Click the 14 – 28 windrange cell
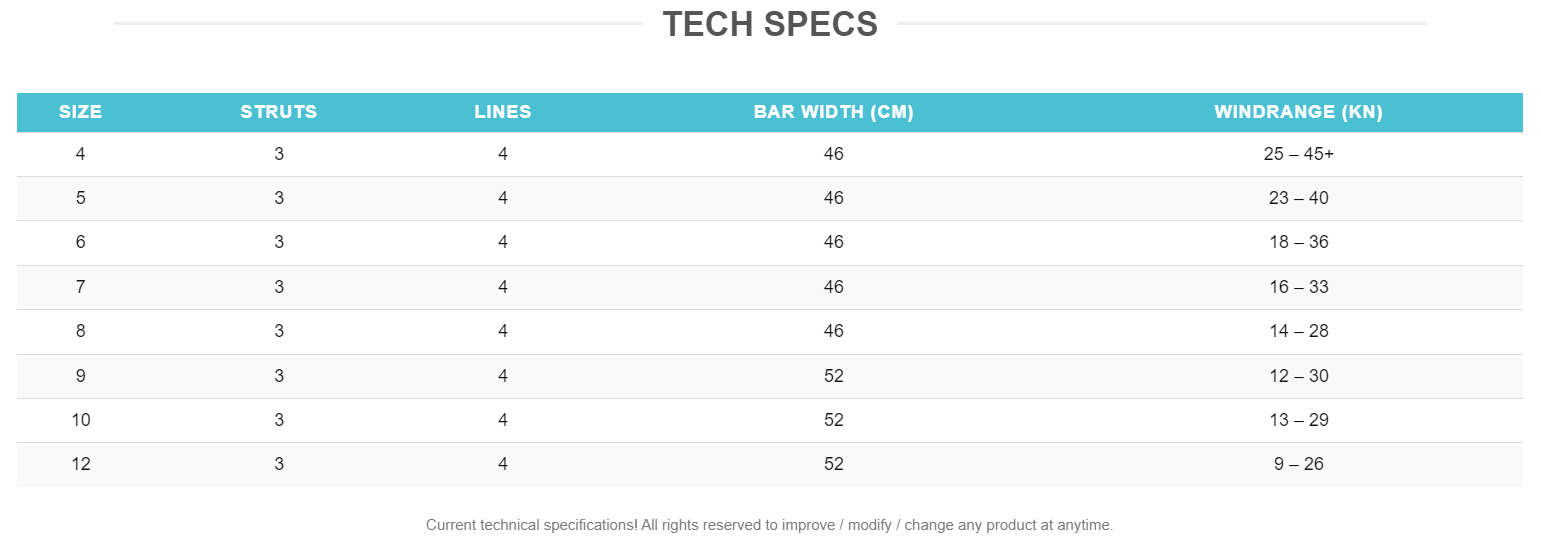The image size is (1541, 543). point(1298,331)
